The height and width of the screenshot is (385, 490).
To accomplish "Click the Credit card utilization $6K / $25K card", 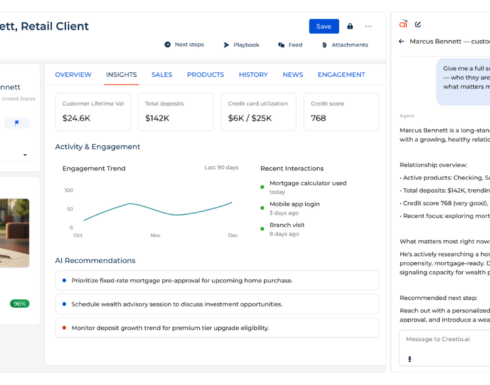I will pyautogui.click(x=258, y=112).
